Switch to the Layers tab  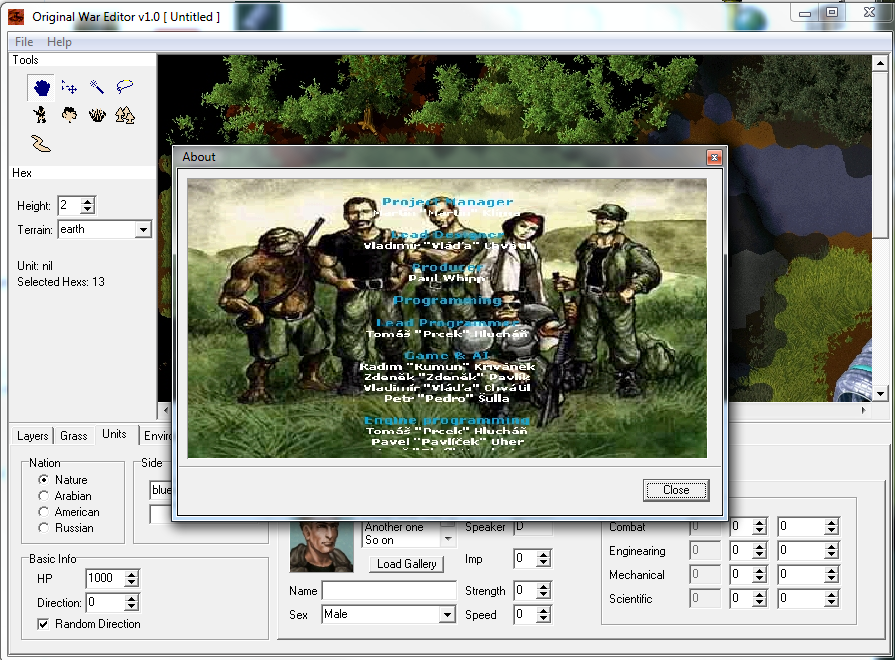pyautogui.click(x=33, y=436)
